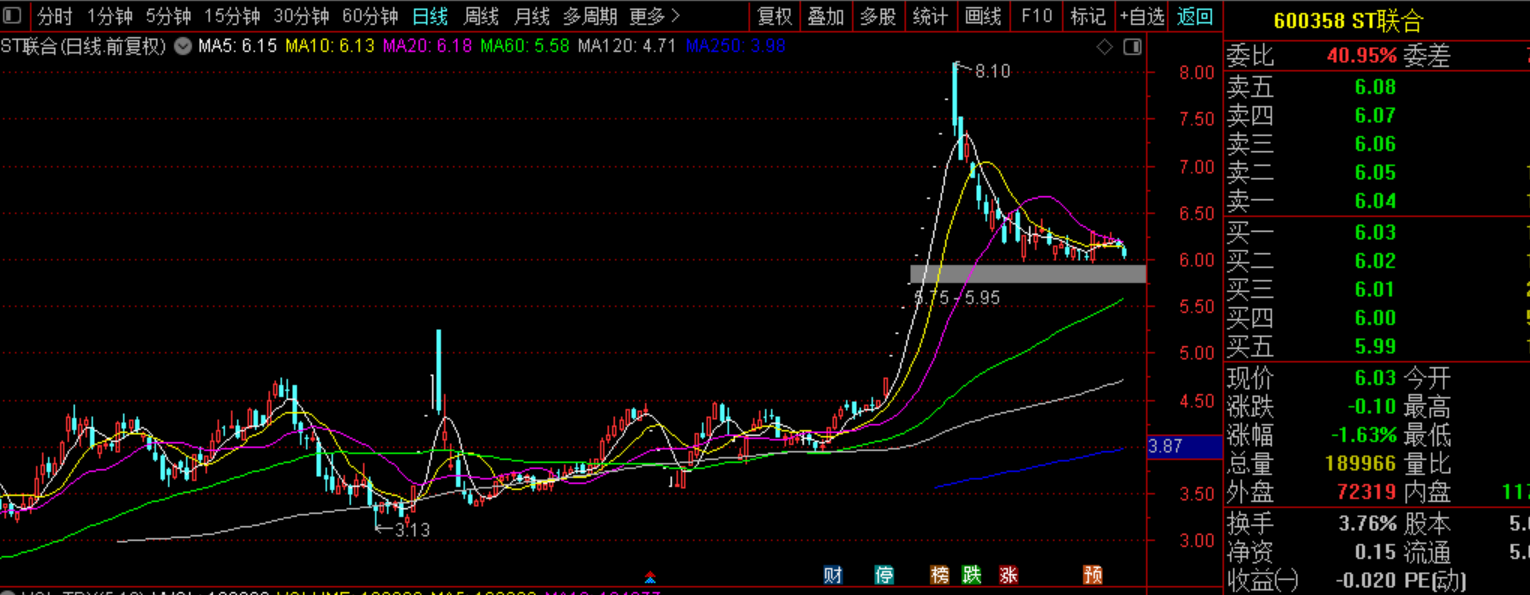1530x595 pixels.
Task: Toggle right panel icon above price axis
Action: [1132, 47]
